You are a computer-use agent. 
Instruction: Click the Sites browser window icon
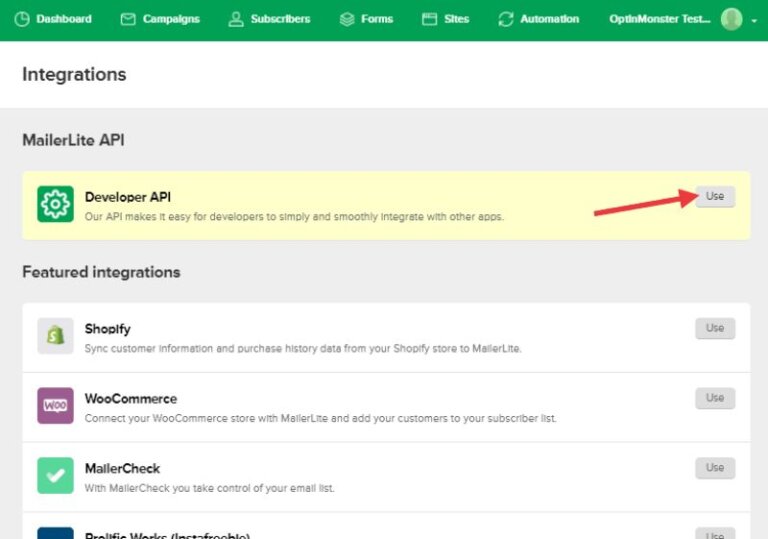click(x=430, y=19)
